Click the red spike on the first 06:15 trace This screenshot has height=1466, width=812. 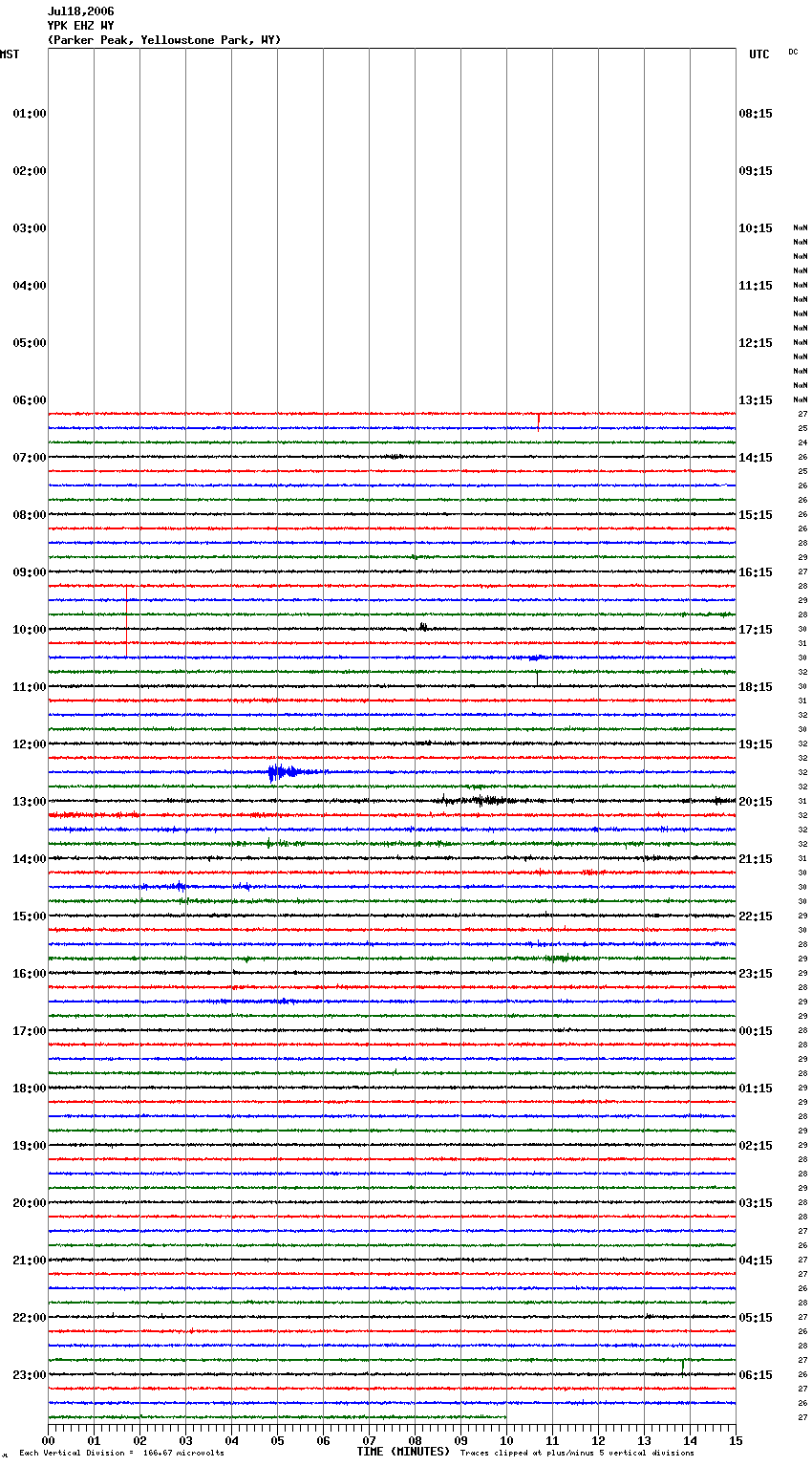[x=539, y=418]
